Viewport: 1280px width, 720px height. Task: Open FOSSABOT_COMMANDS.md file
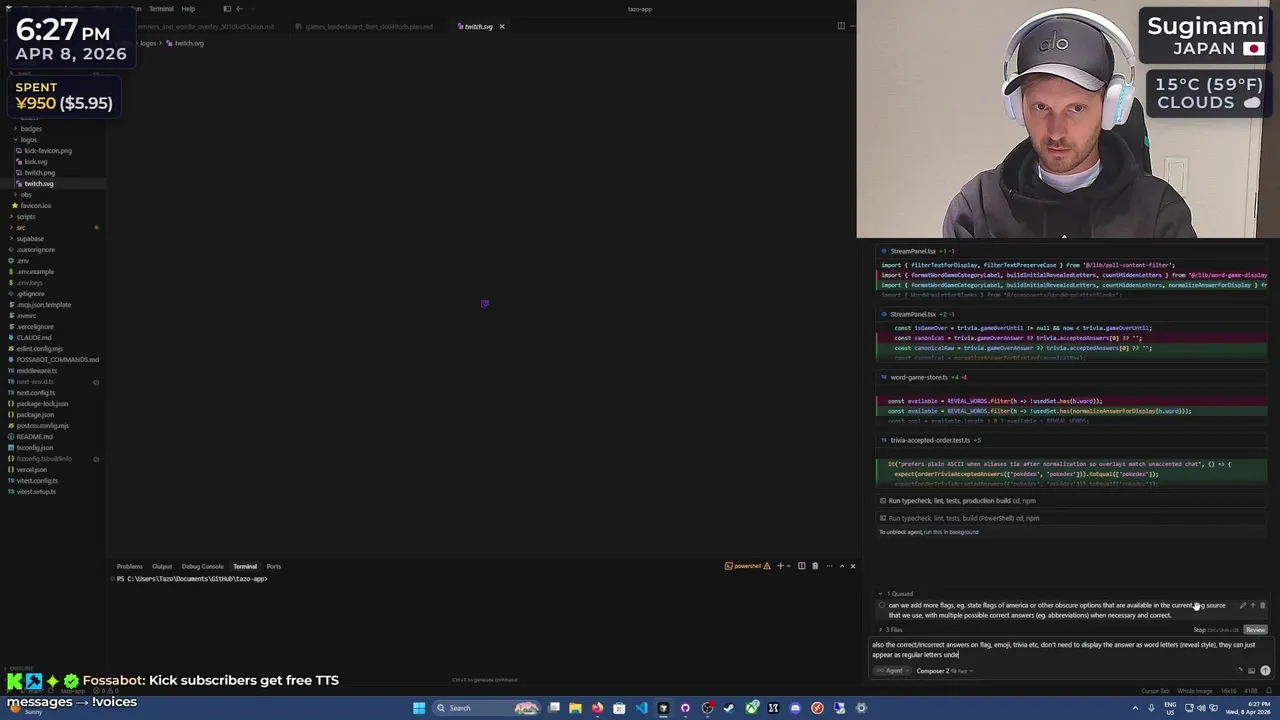[57, 360]
